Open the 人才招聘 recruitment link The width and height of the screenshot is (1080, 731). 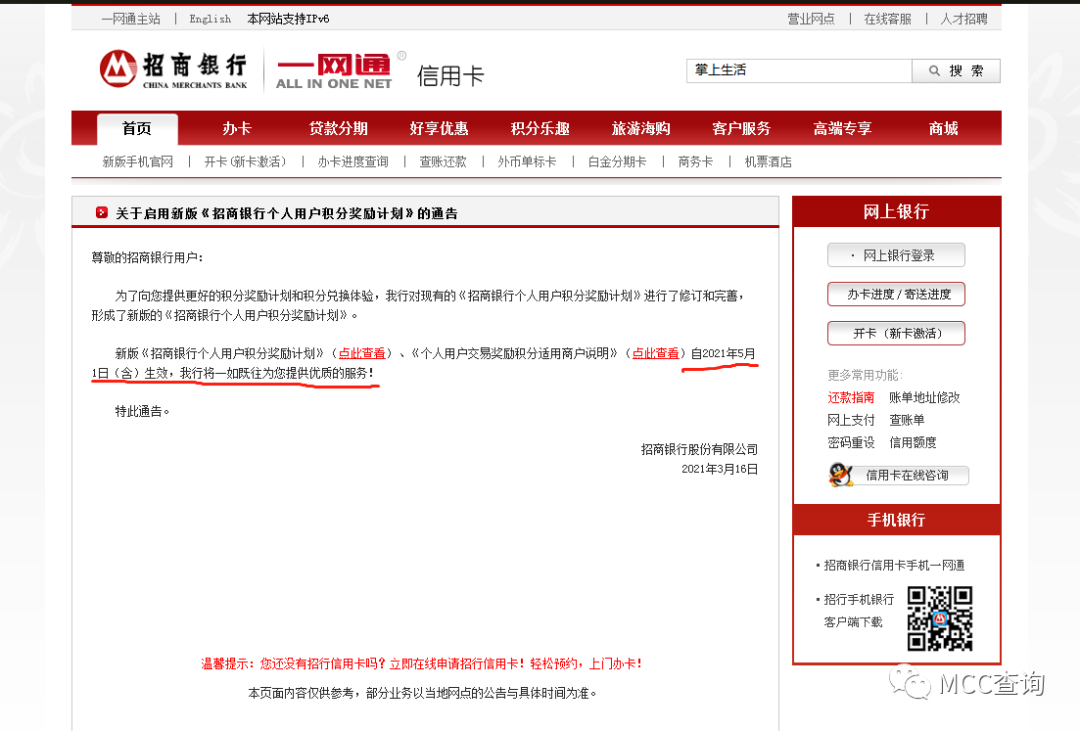[964, 19]
